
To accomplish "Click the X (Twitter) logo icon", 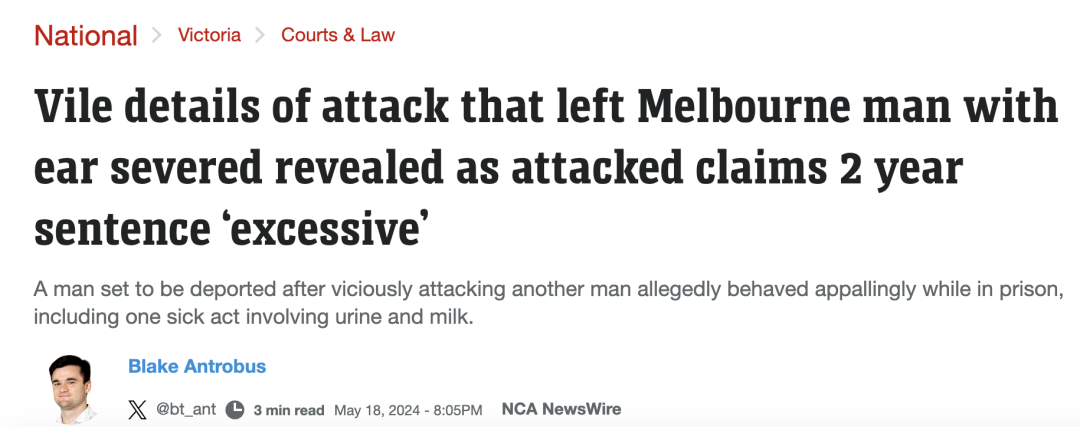I will pyautogui.click(x=137, y=410).
